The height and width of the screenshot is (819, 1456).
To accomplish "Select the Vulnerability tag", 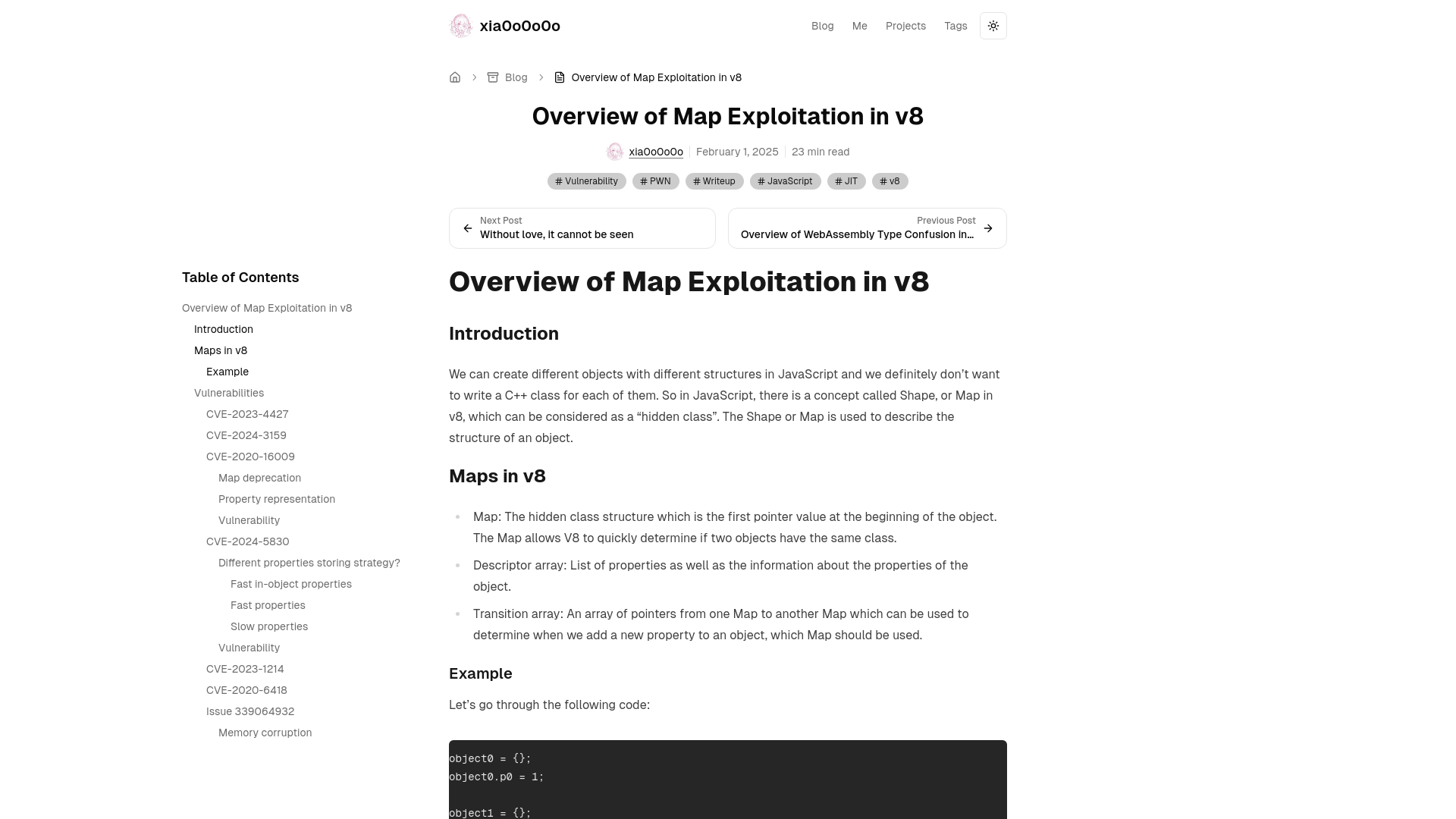I will pyautogui.click(x=587, y=181).
